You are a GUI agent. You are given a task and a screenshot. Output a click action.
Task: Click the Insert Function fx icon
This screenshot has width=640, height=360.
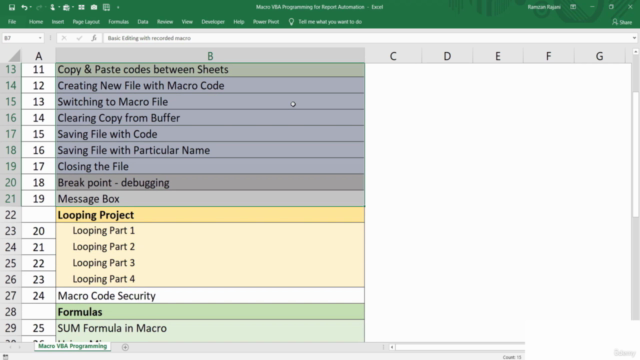(94, 38)
